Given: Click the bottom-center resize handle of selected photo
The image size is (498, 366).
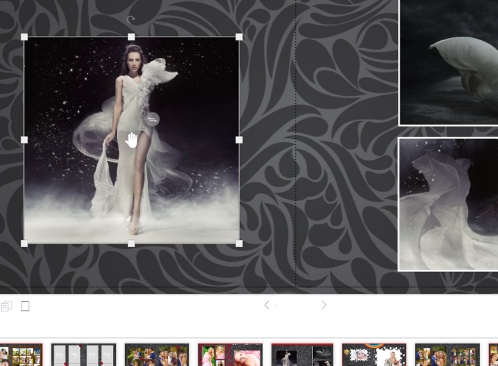Looking at the screenshot, I should (131, 244).
